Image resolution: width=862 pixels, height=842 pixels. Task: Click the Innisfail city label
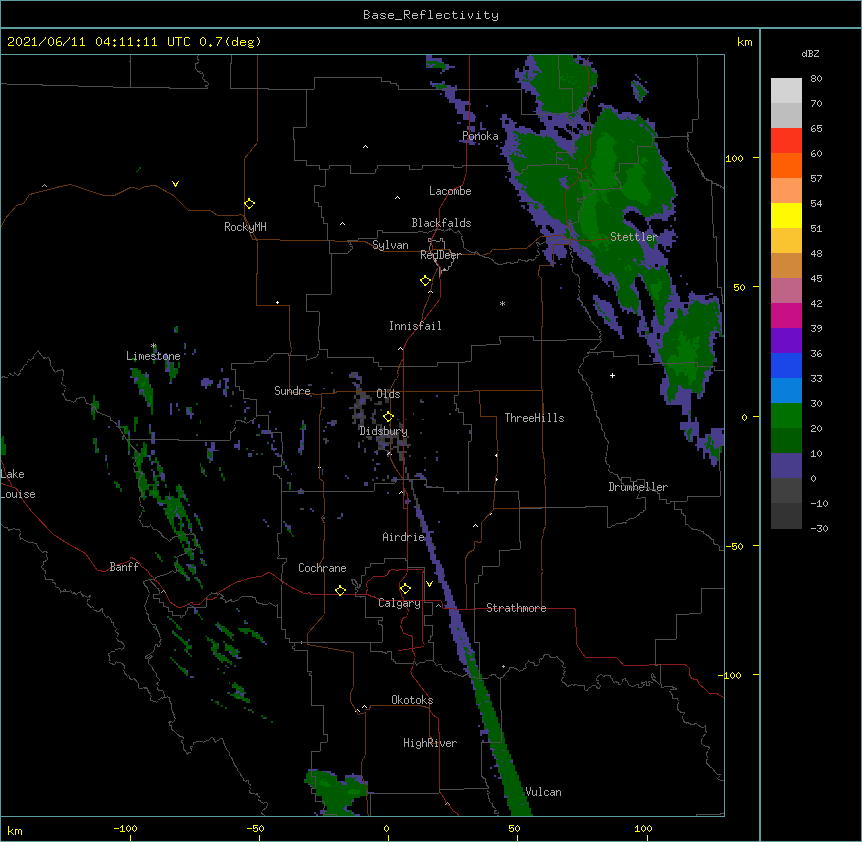pyautogui.click(x=415, y=326)
